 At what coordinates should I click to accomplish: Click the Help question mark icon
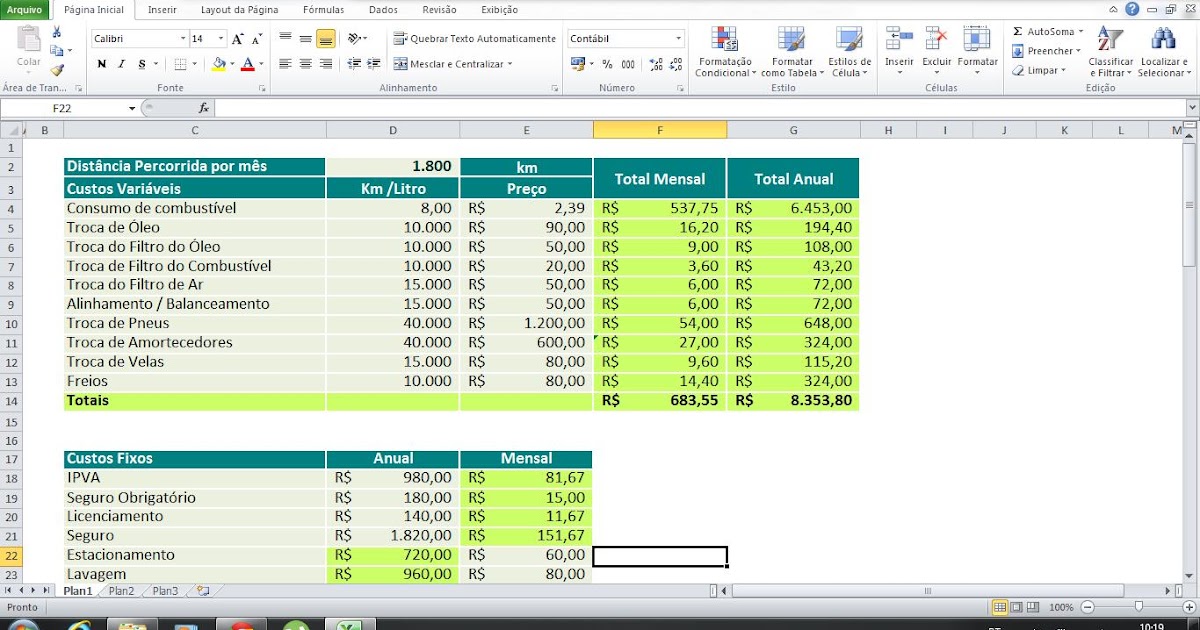[1132, 9]
